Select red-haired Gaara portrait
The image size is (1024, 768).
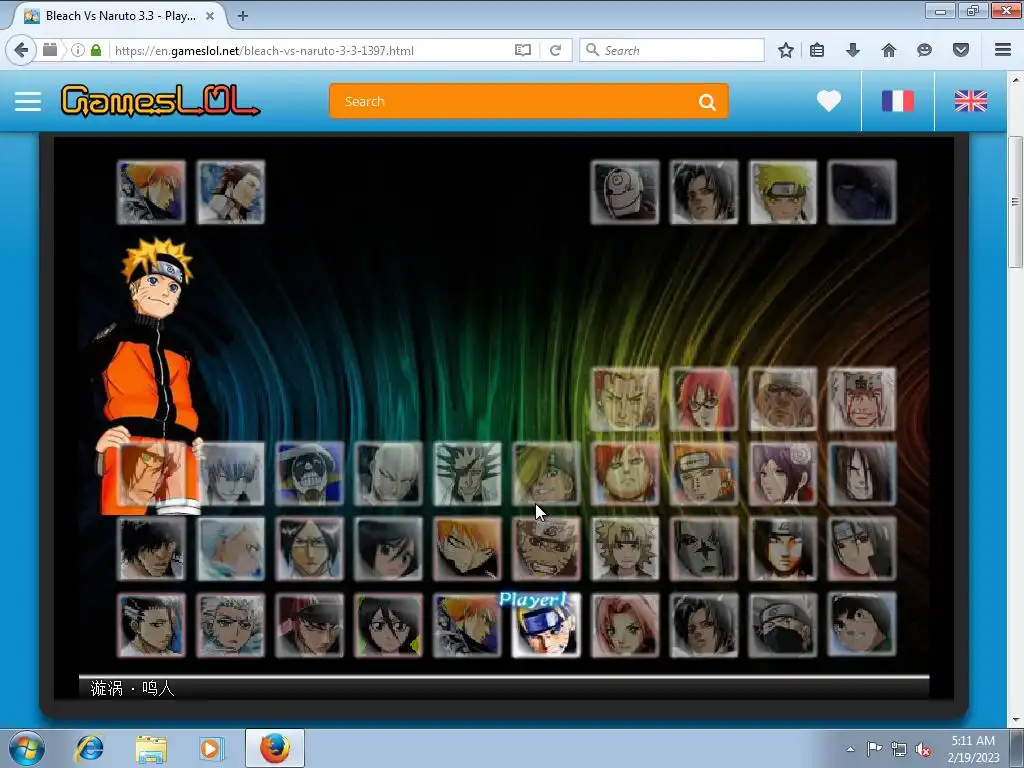point(625,474)
